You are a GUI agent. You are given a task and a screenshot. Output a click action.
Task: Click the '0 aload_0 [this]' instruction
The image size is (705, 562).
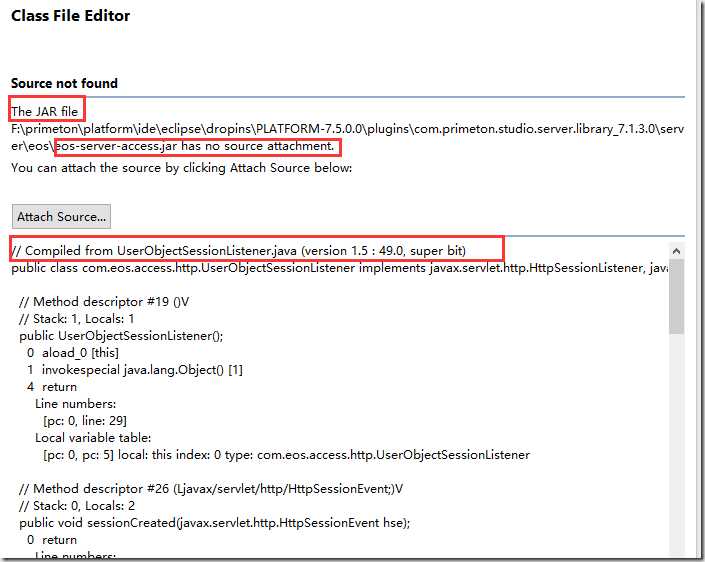73,353
